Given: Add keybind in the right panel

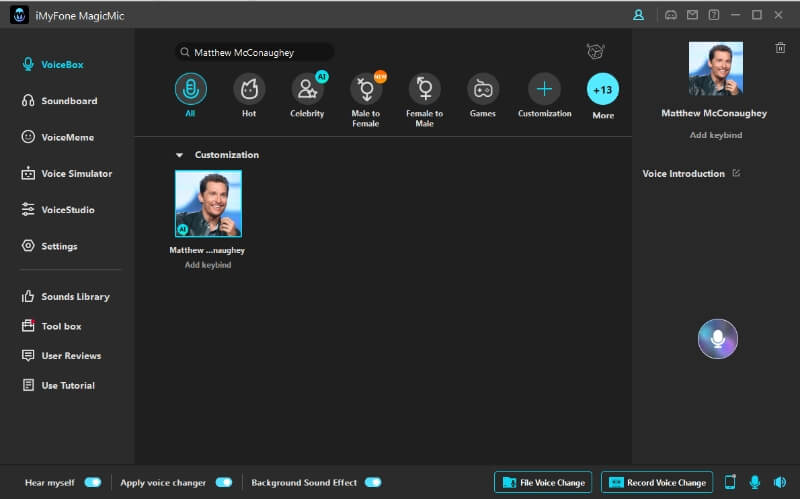Looking at the screenshot, I should coord(716,135).
